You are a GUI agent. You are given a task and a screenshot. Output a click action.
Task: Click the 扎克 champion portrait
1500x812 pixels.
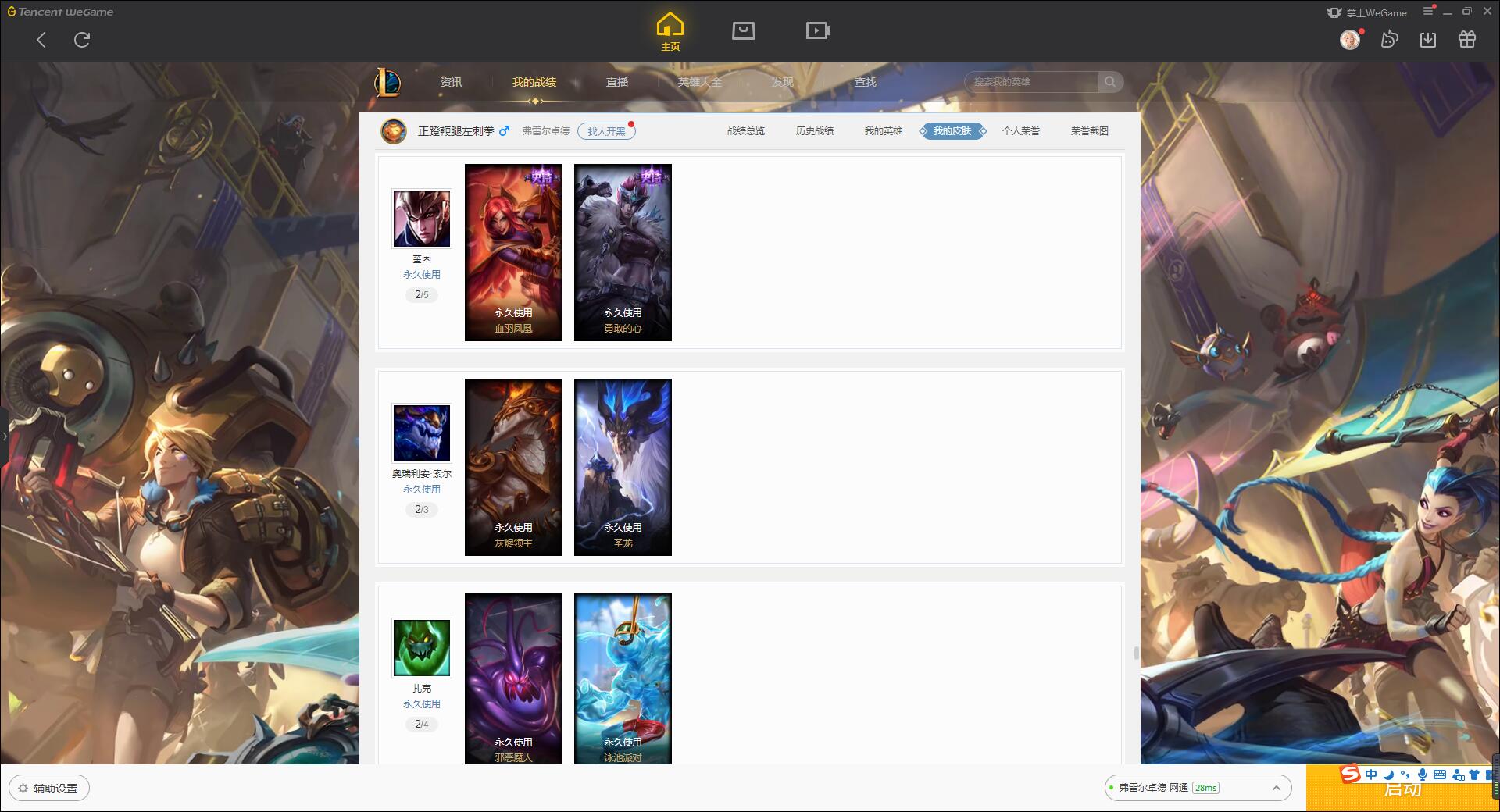pyautogui.click(x=422, y=648)
